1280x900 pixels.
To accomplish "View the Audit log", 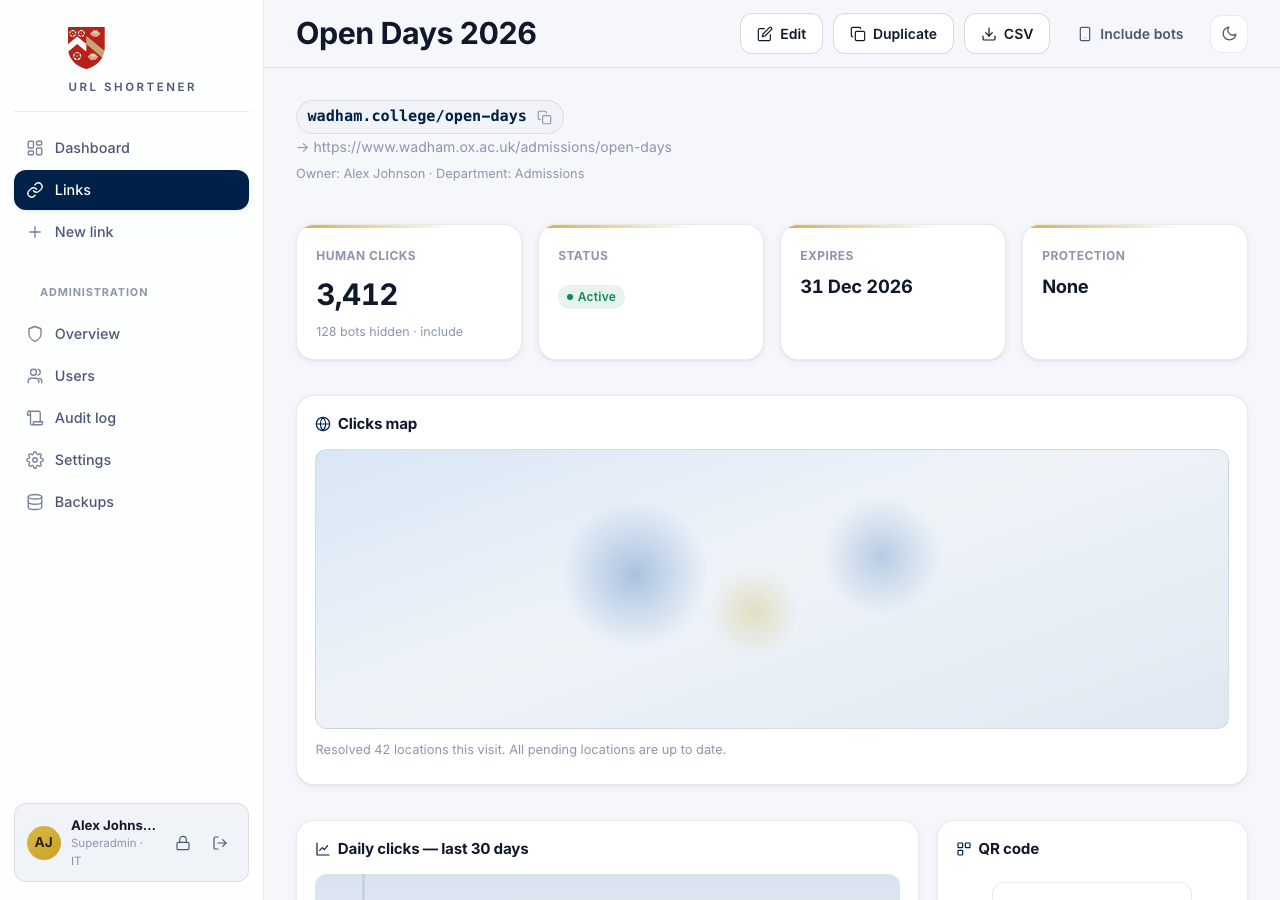I will (131, 418).
